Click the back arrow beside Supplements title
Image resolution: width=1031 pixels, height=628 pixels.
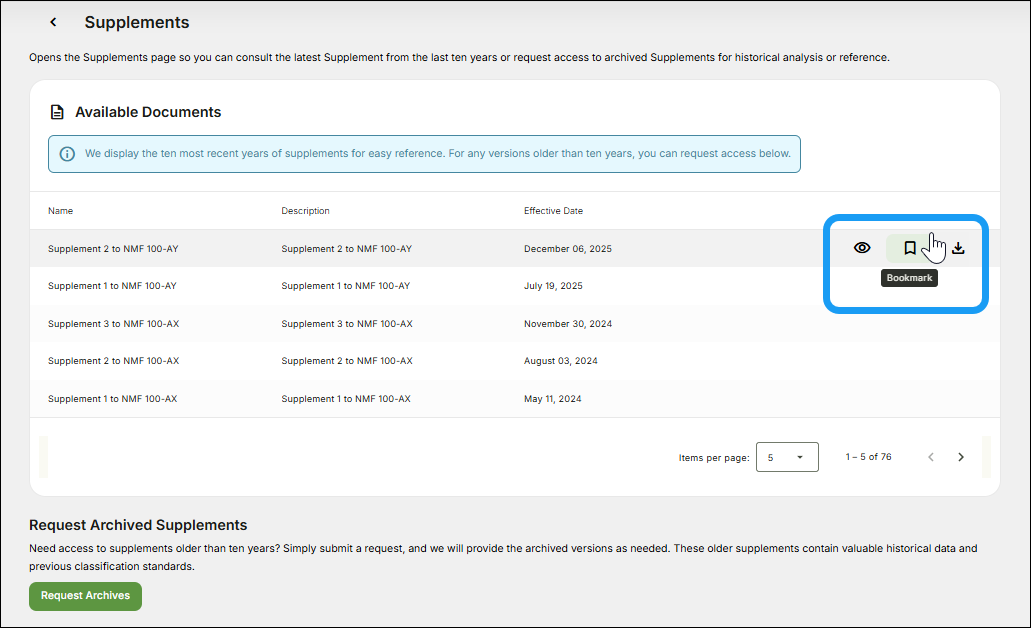pyautogui.click(x=53, y=22)
